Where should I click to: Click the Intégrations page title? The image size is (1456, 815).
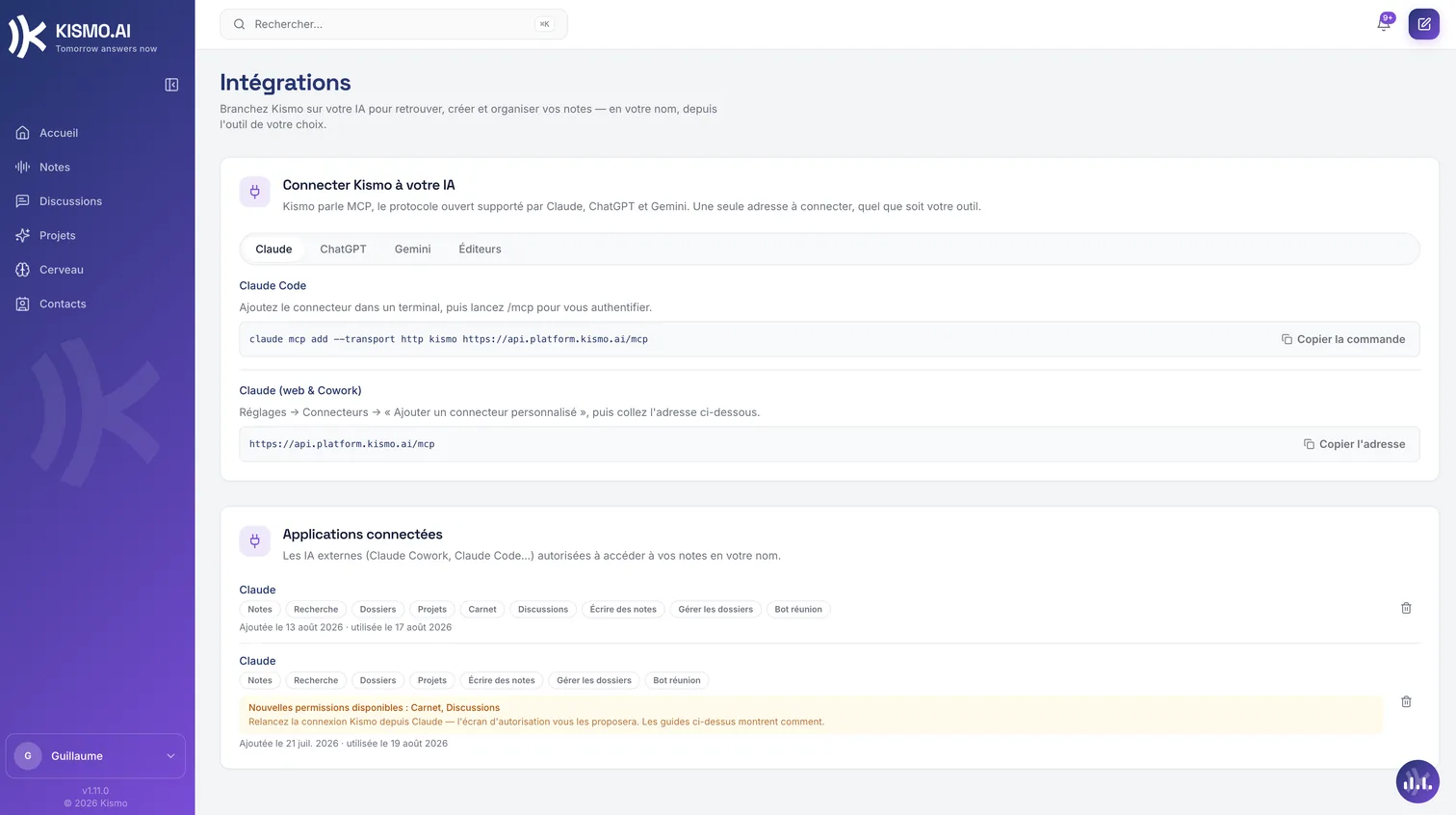coord(285,83)
